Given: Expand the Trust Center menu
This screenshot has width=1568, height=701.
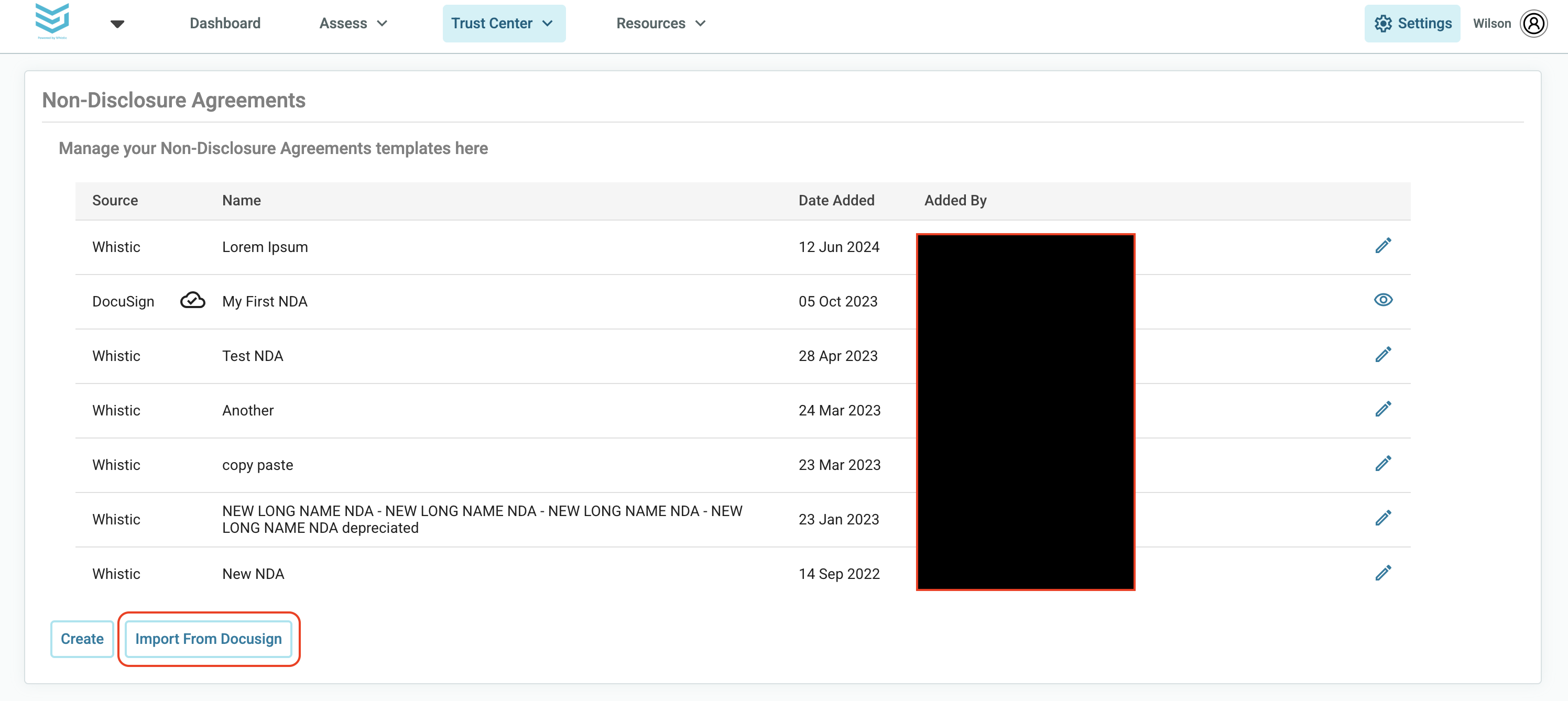Looking at the screenshot, I should tap(504, 23).
